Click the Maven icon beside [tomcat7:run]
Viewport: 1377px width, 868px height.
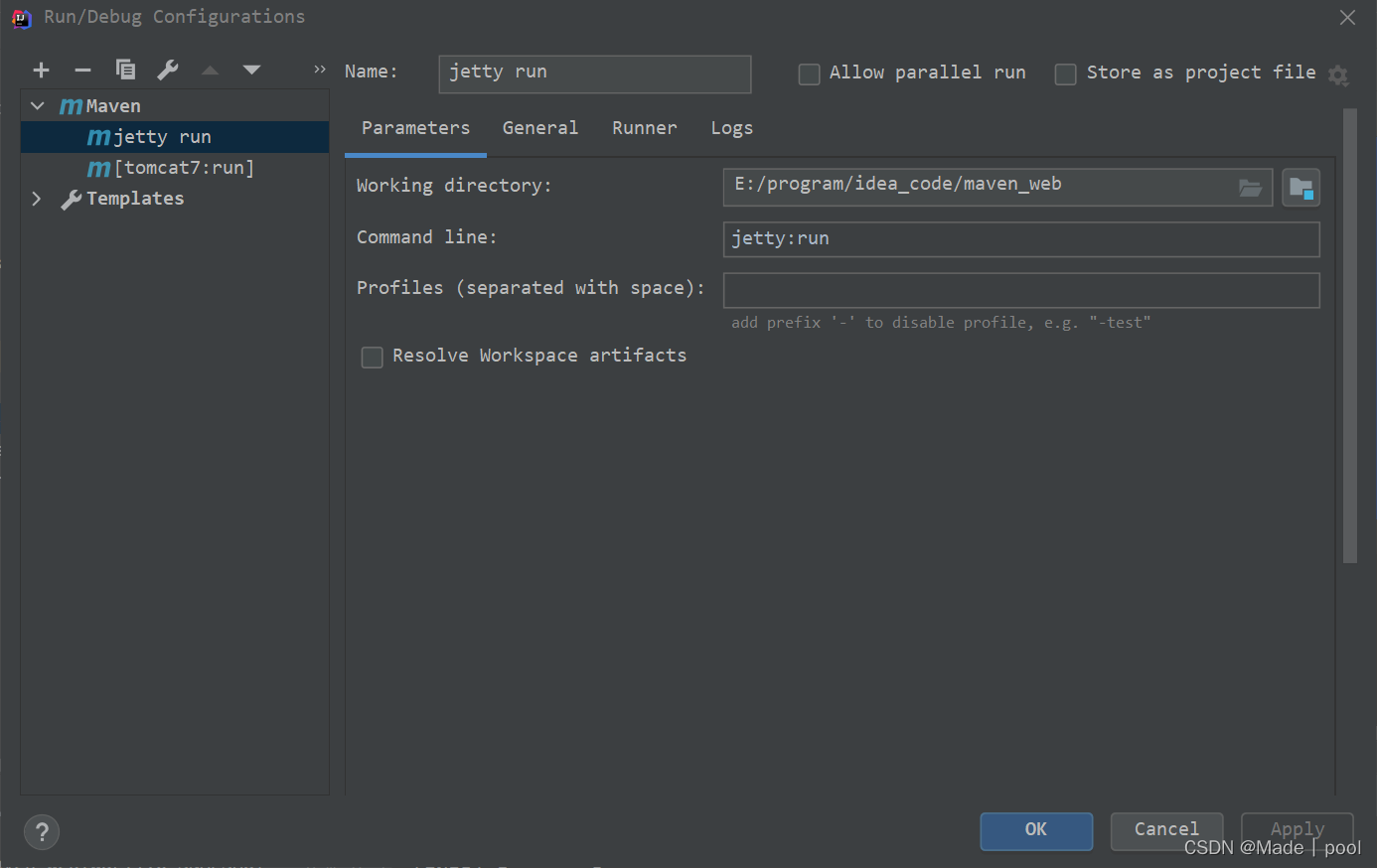[x=98, y=169]
